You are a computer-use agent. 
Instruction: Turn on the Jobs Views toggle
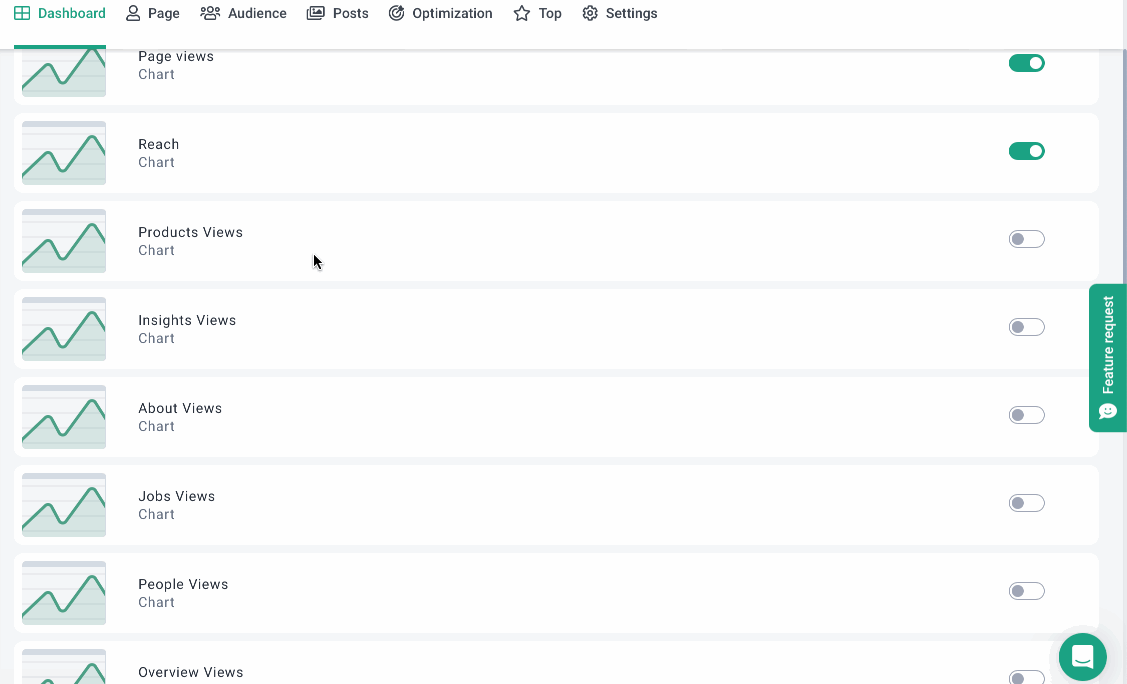point(1026,503)
